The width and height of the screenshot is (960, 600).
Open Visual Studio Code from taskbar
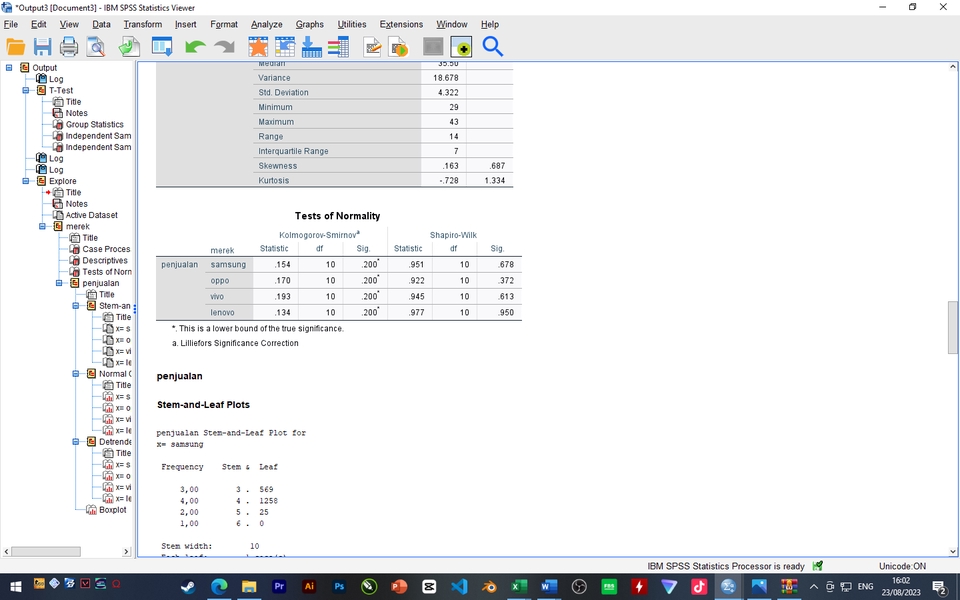(459, 587)
